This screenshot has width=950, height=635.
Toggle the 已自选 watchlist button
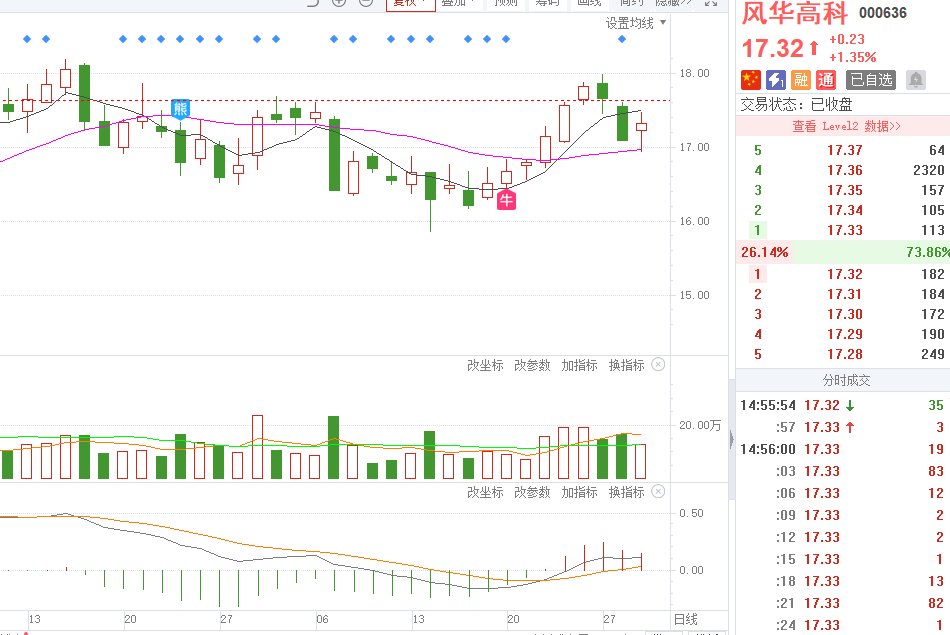[871, 80]
